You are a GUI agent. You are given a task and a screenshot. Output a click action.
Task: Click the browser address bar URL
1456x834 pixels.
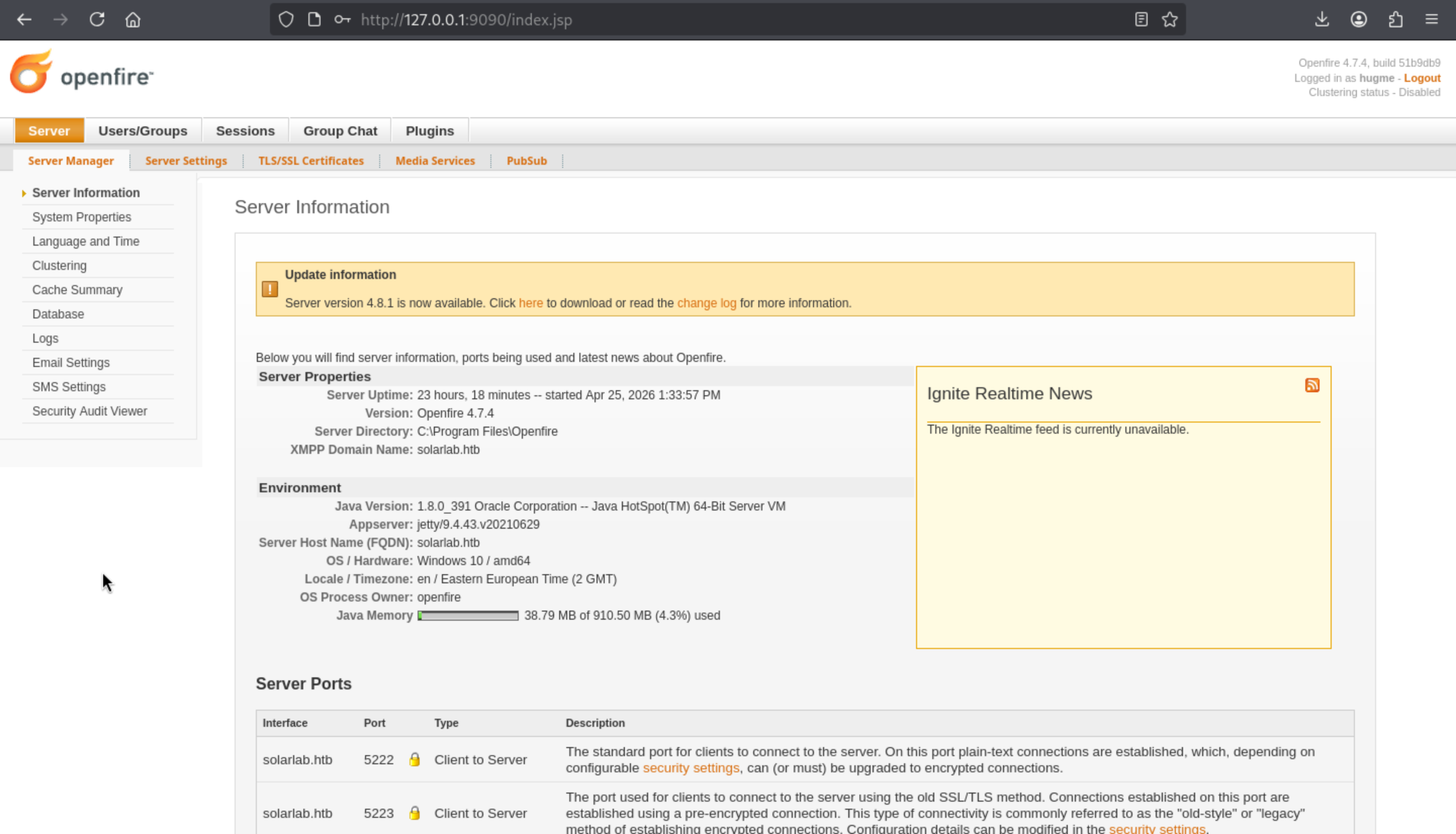point(466,20)
